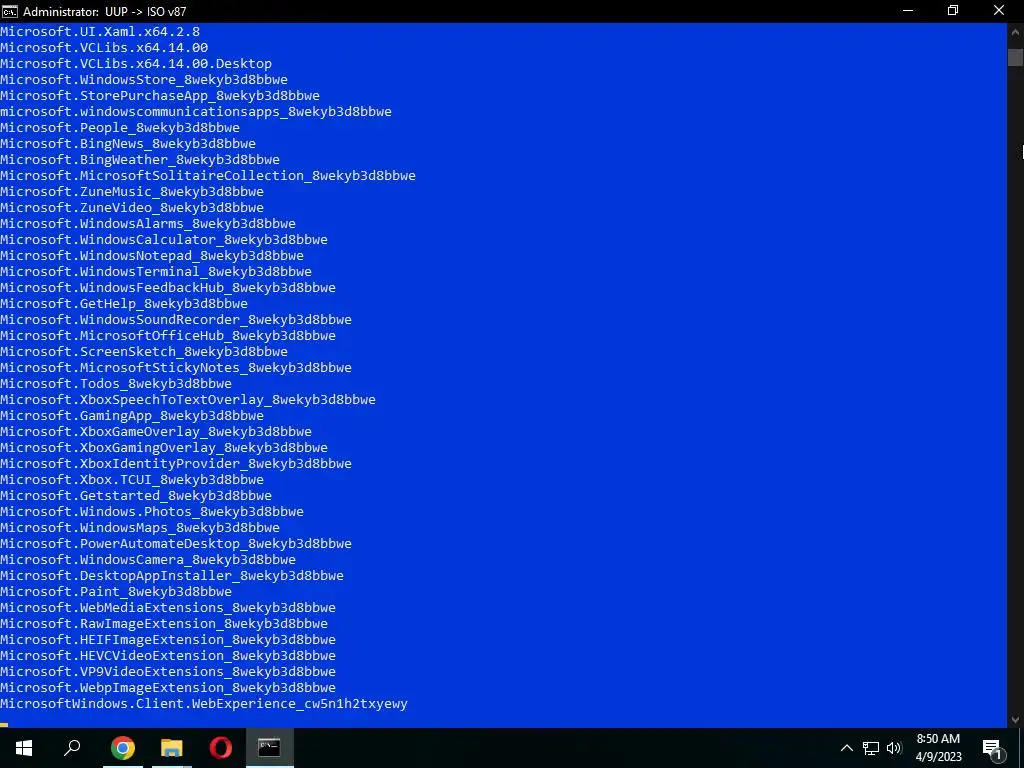Click the Microsoft.BingWeather line
Viewport: 1024px width, 768px height.
tap(140, 159)
